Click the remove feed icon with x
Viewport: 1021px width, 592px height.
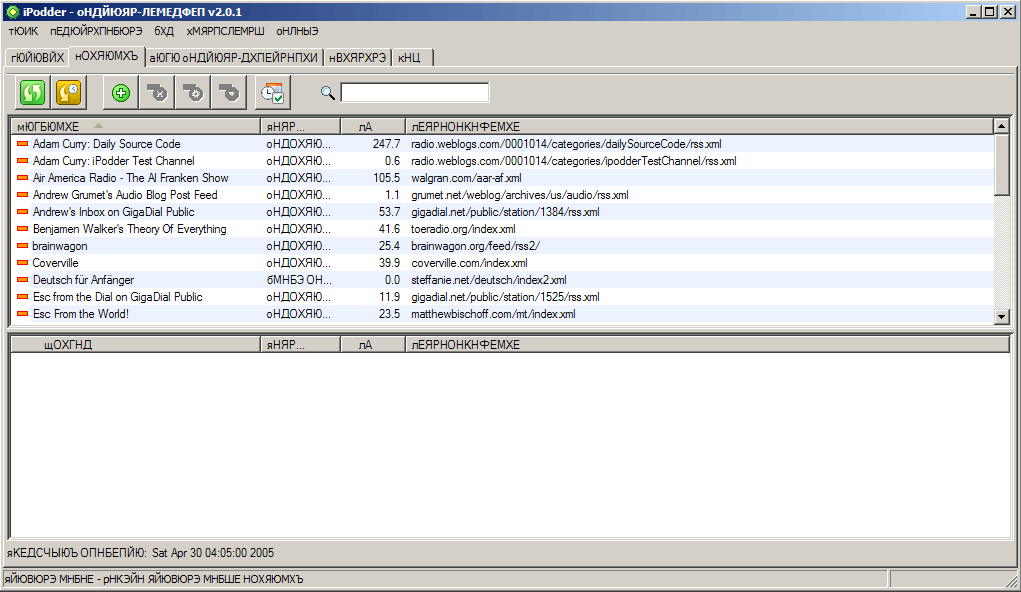[x=157, y=93]
